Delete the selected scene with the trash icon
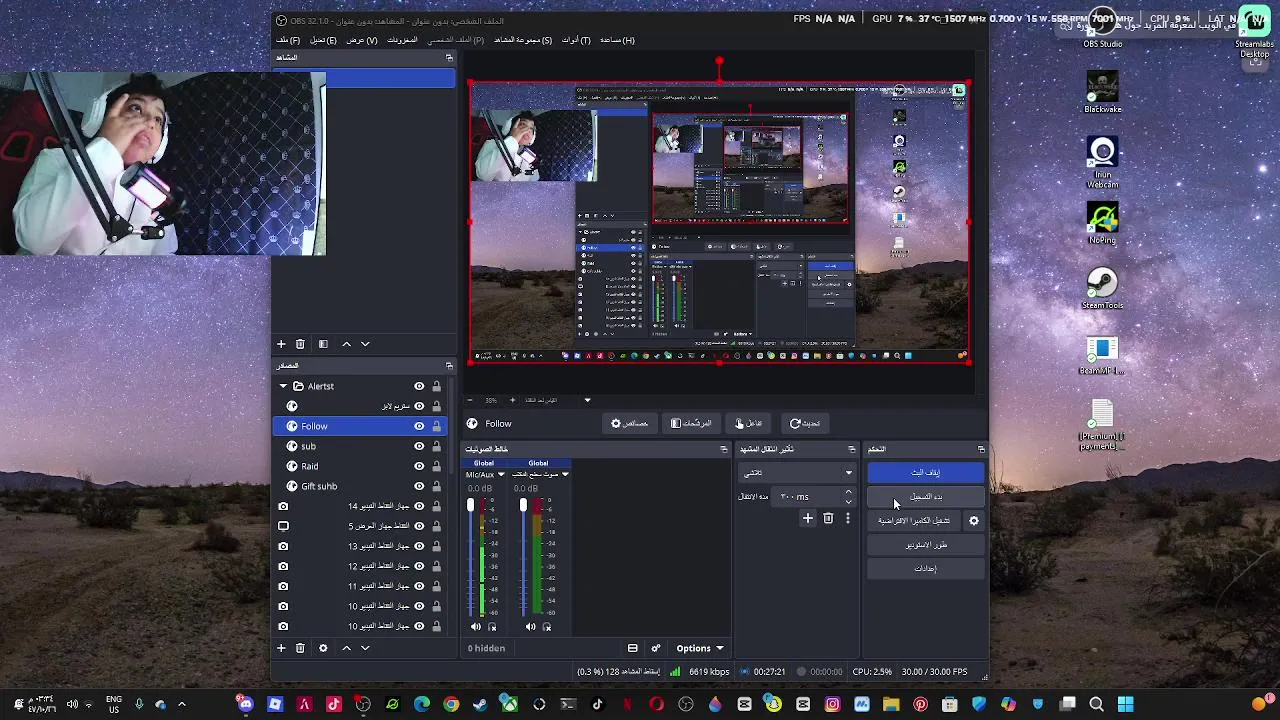The height and width of the screenshot is (720, 1280). [300, 344]
